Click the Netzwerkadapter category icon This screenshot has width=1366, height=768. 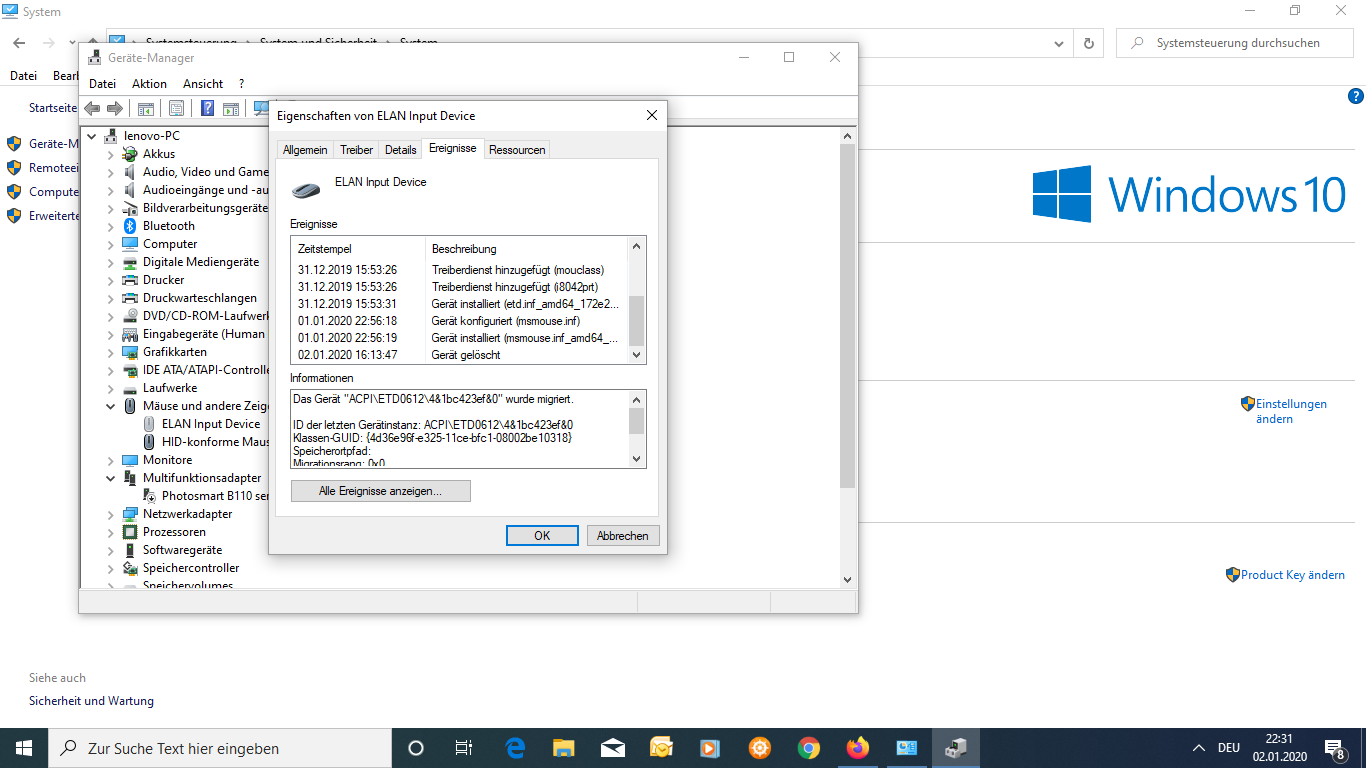130,514
